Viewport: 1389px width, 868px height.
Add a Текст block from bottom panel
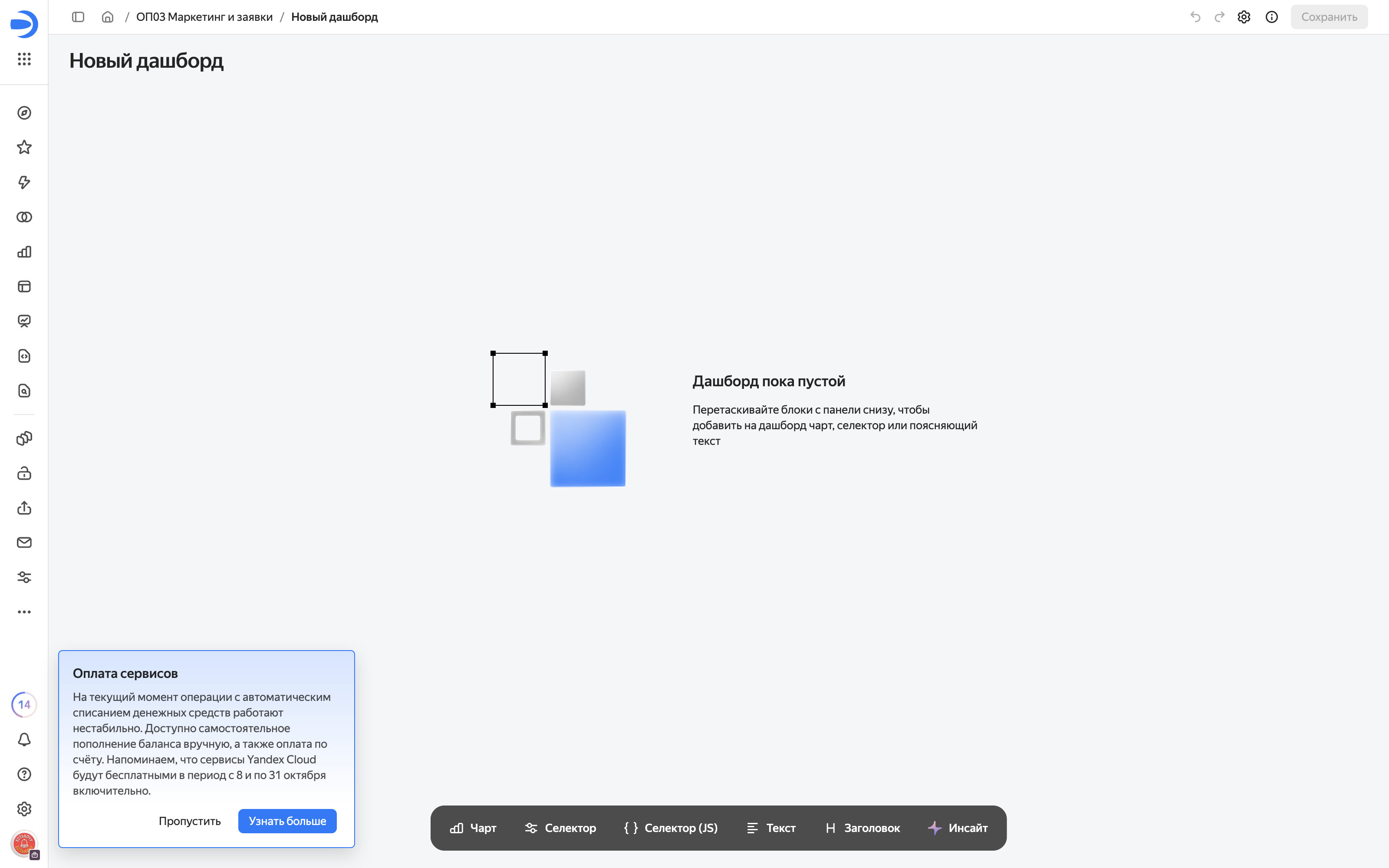point(771,828)
